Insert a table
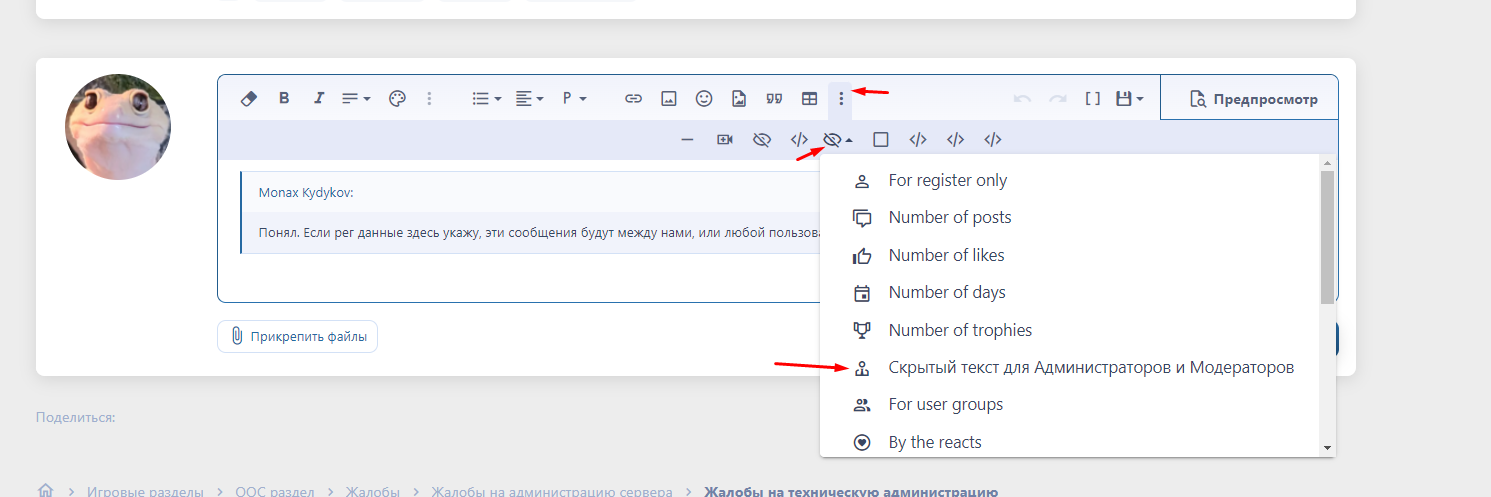 (809, 99)
